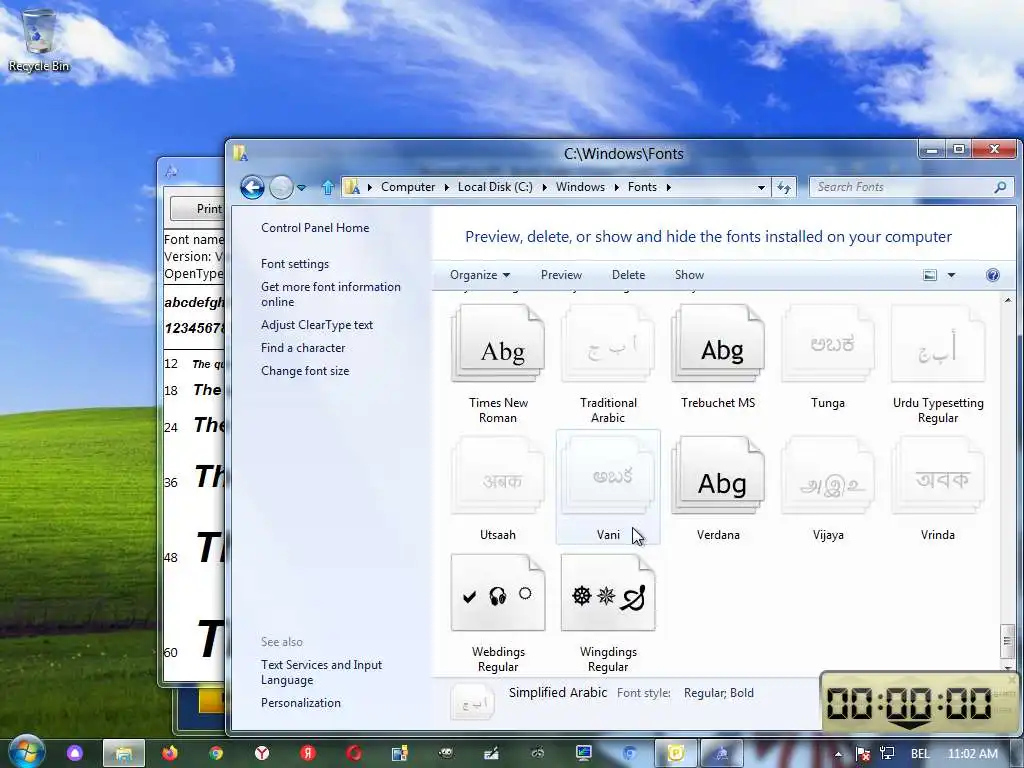
Task: Go back with the Back arrow button
Action: (x=252, y=187)
